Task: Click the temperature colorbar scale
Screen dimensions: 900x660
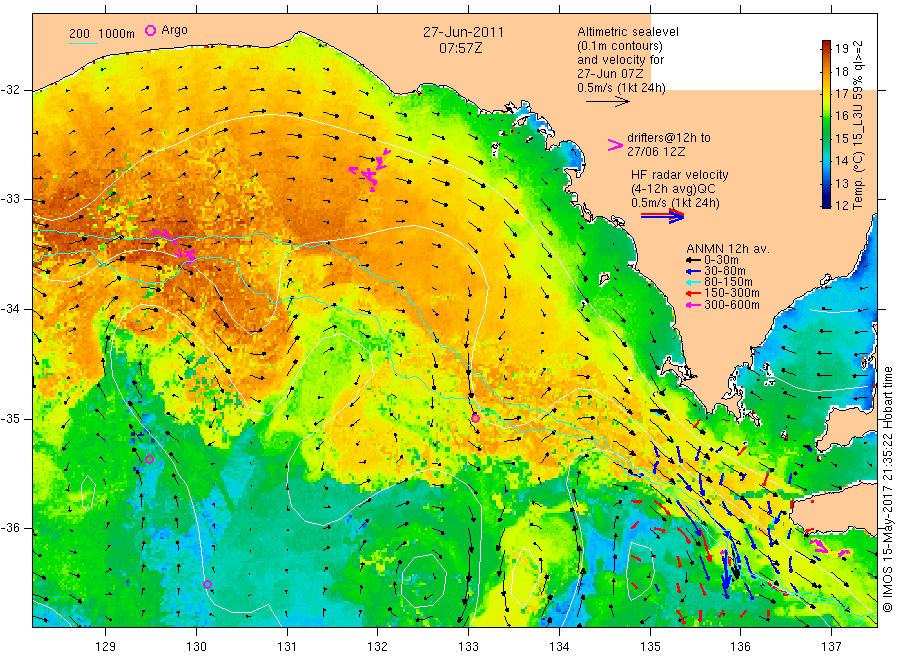Action: (x=827, y=124)
